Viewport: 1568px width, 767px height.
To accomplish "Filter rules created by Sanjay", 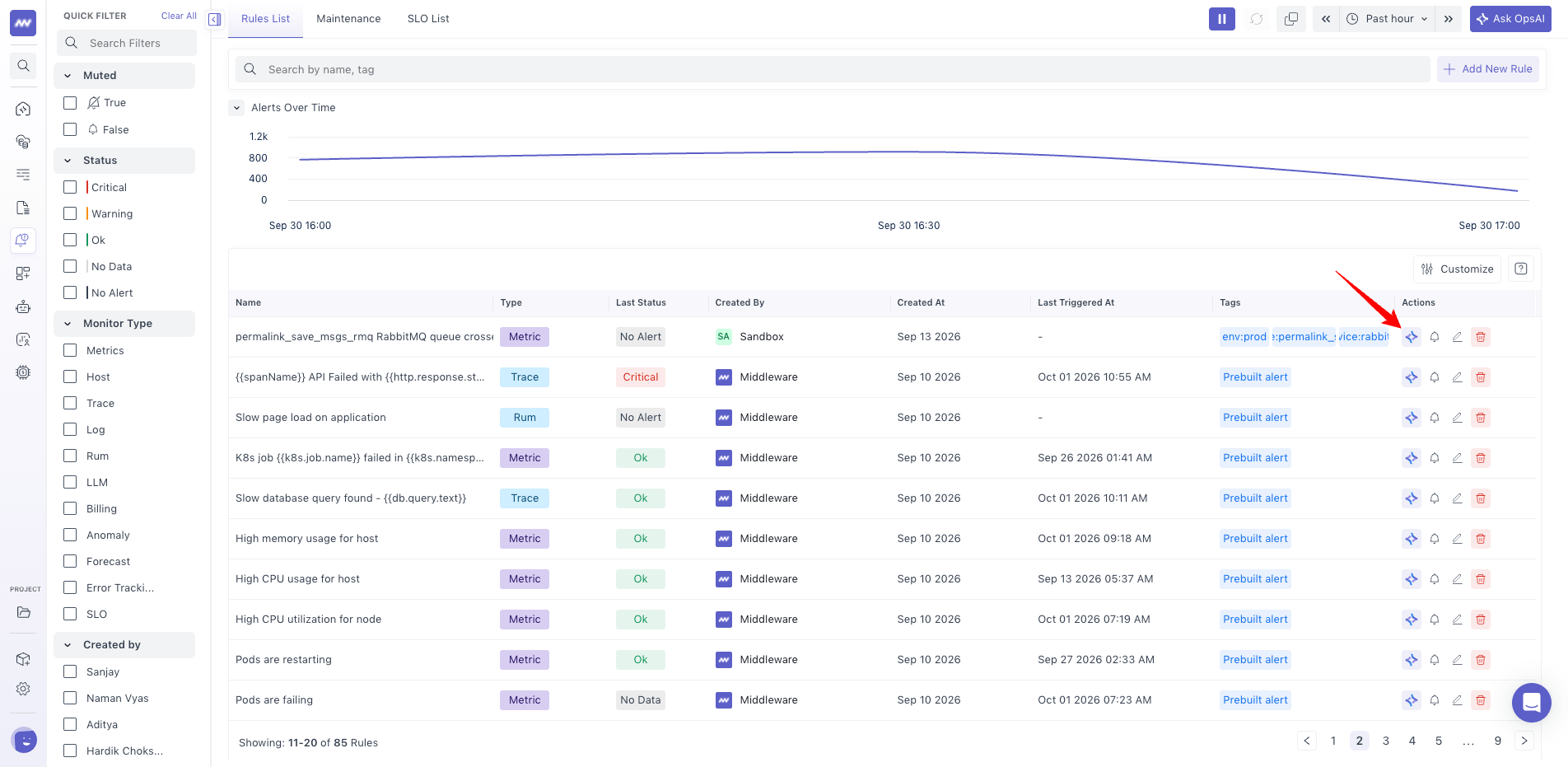I will (70, 671).
